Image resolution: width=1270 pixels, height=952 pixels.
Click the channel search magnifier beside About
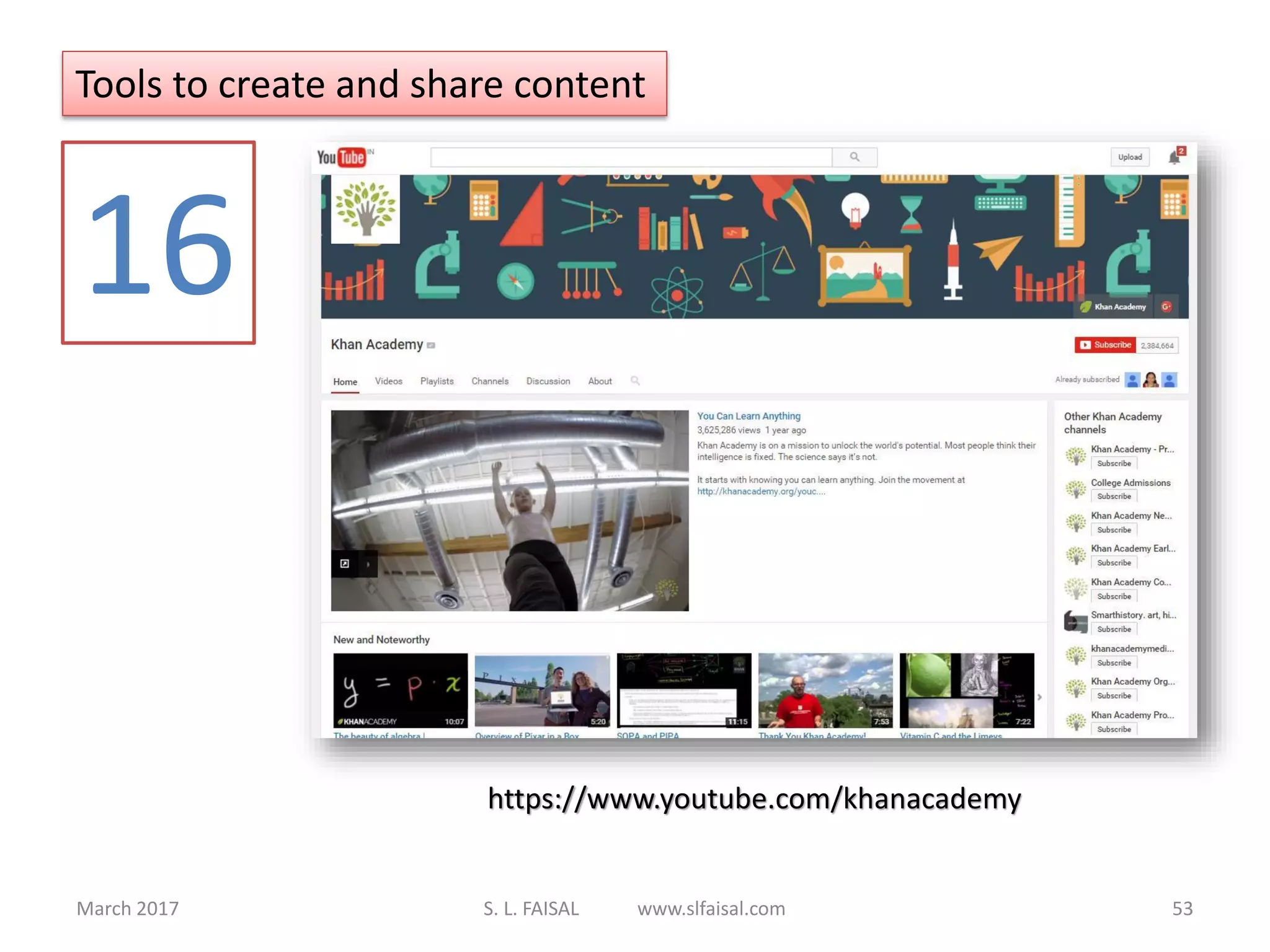(x=635, y=381)
